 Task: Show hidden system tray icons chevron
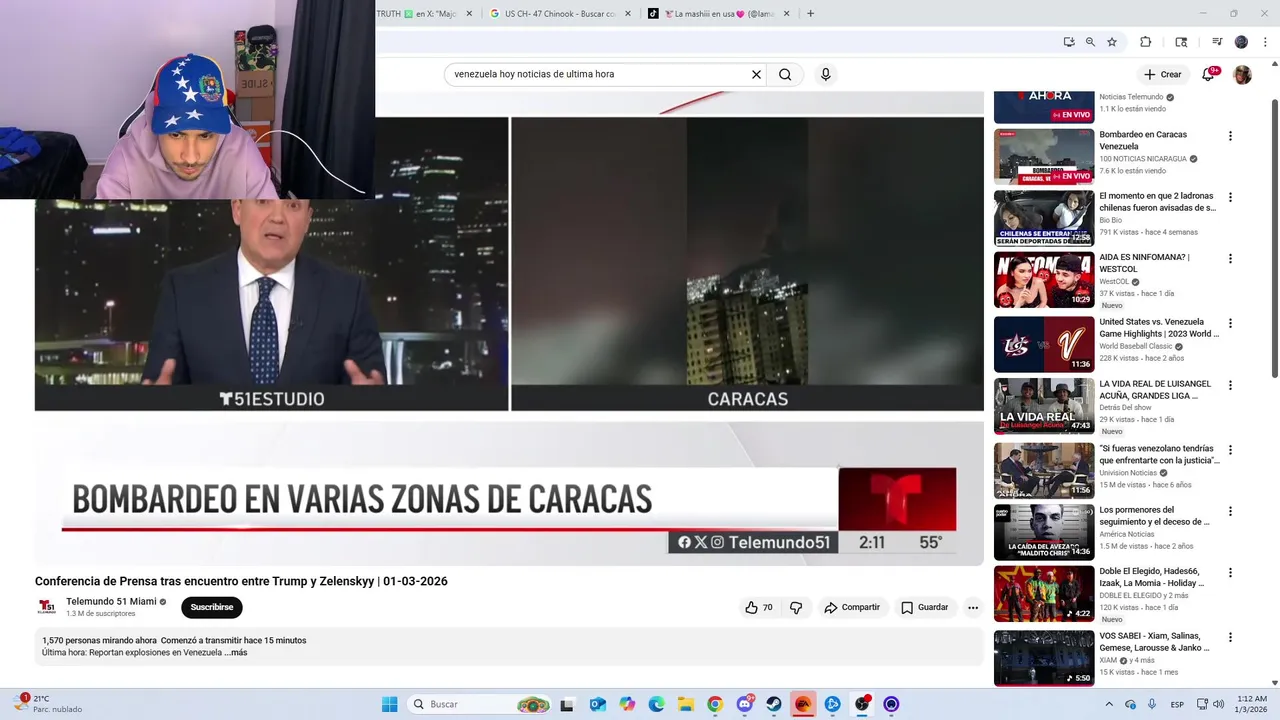[1109, 704]
